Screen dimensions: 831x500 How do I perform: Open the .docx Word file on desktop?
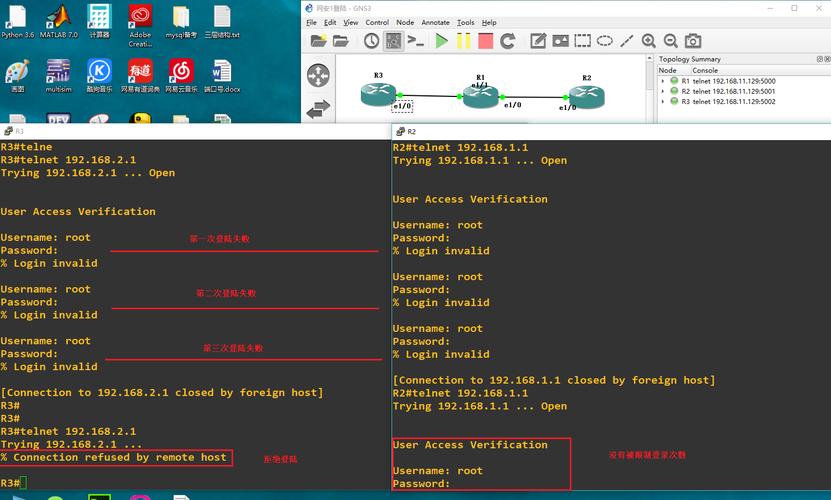[x=222, y=76]
